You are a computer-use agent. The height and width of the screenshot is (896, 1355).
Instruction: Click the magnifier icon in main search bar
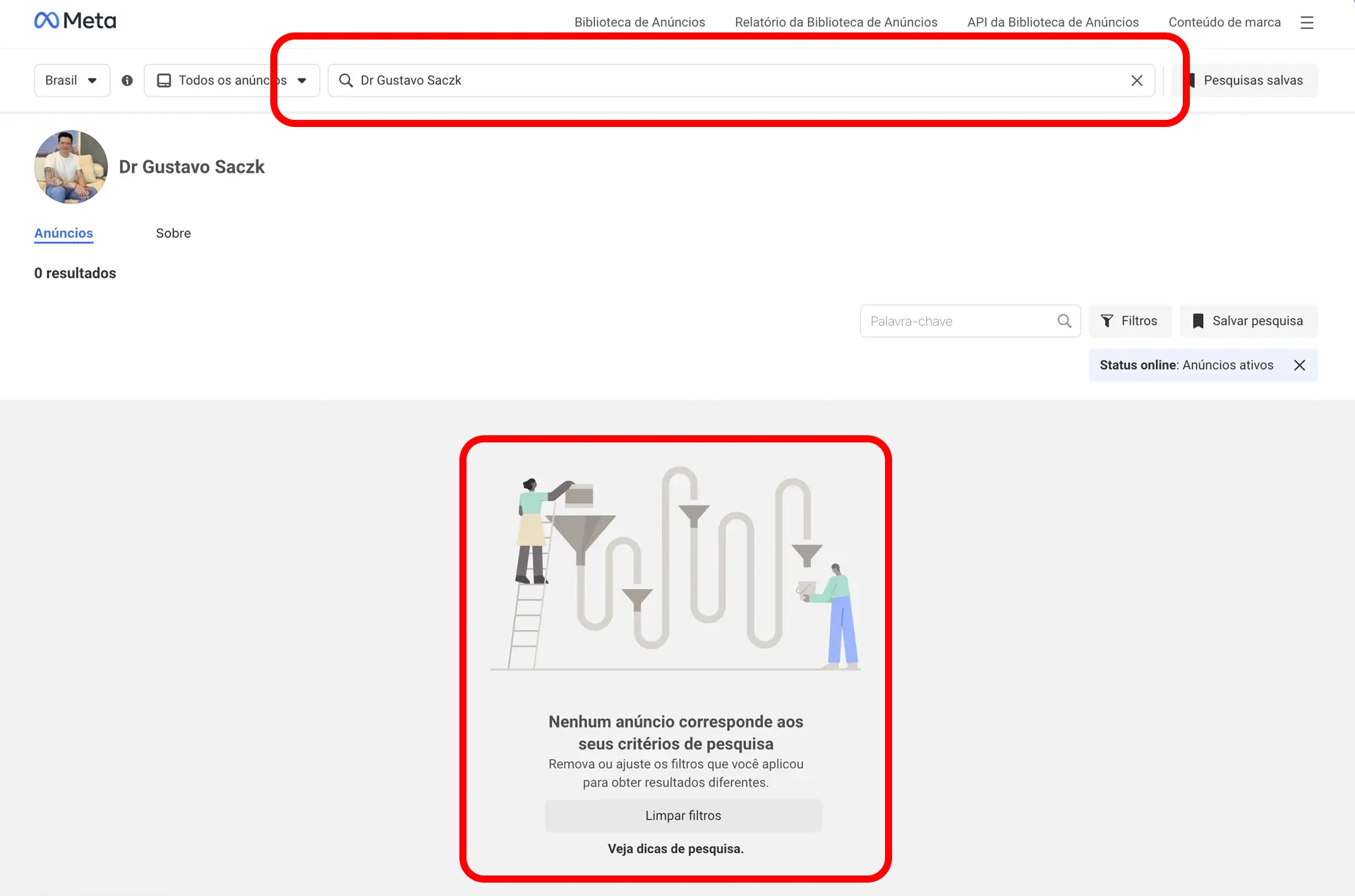tap(346, 80)
